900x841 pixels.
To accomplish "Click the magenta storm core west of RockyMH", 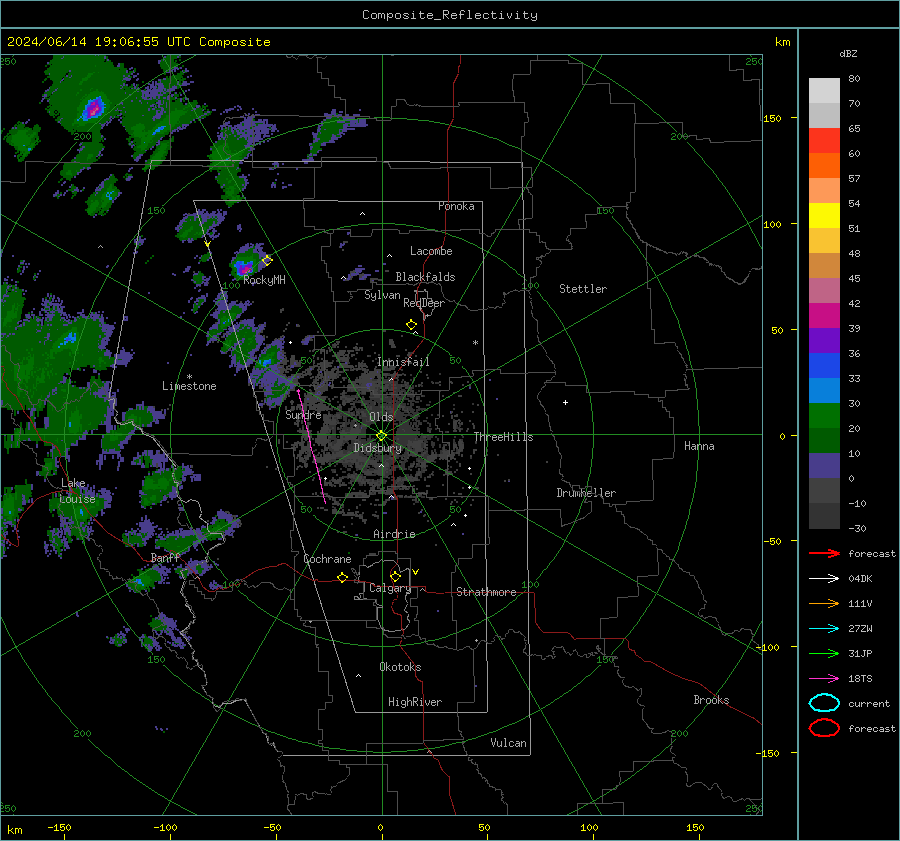I will (x=245, y=267).
